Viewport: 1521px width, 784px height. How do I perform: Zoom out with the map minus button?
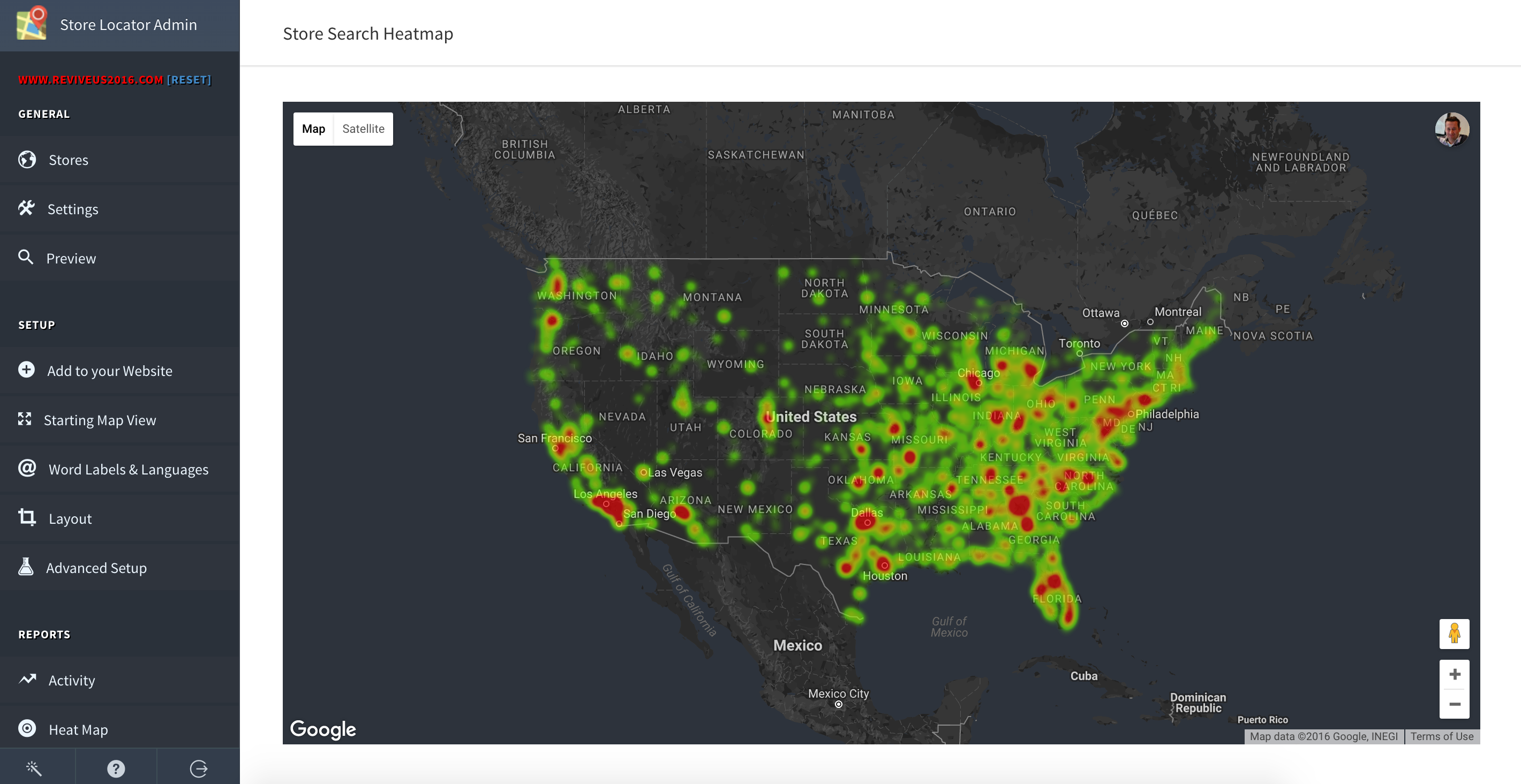coord(1454,704)
